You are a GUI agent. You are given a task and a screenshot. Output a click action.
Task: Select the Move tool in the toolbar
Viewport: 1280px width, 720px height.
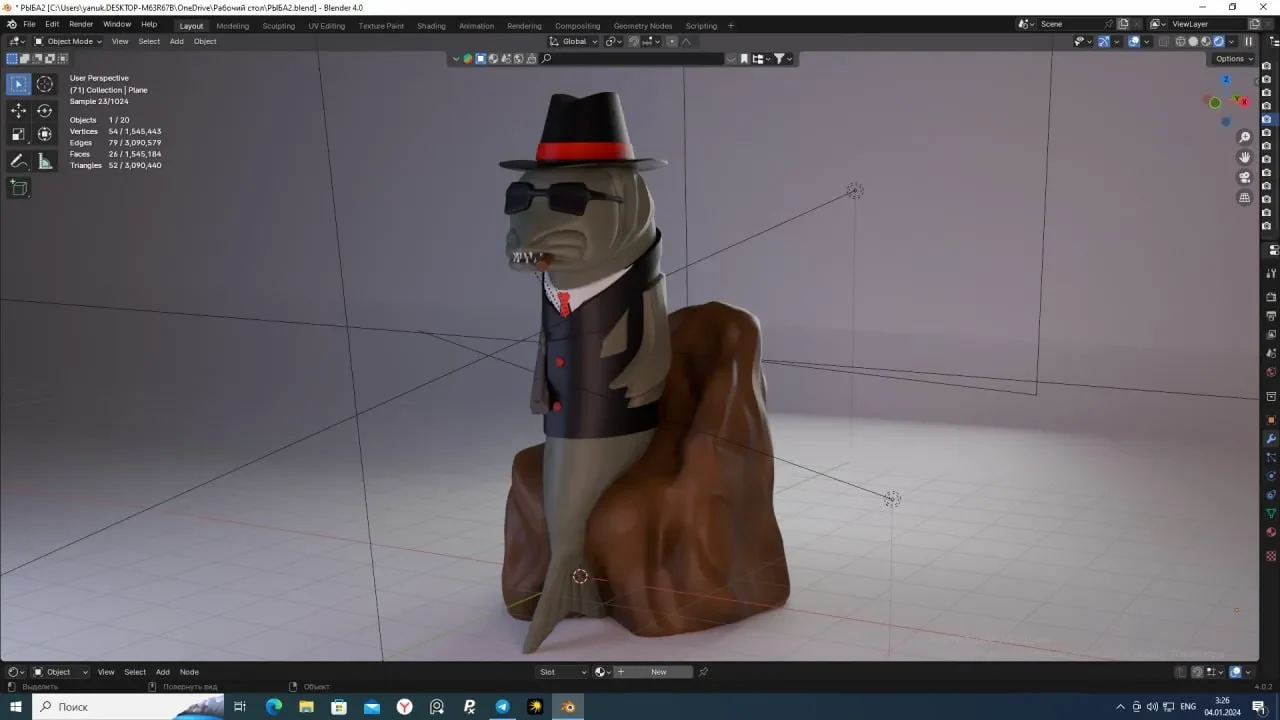[x=18, y=111]
